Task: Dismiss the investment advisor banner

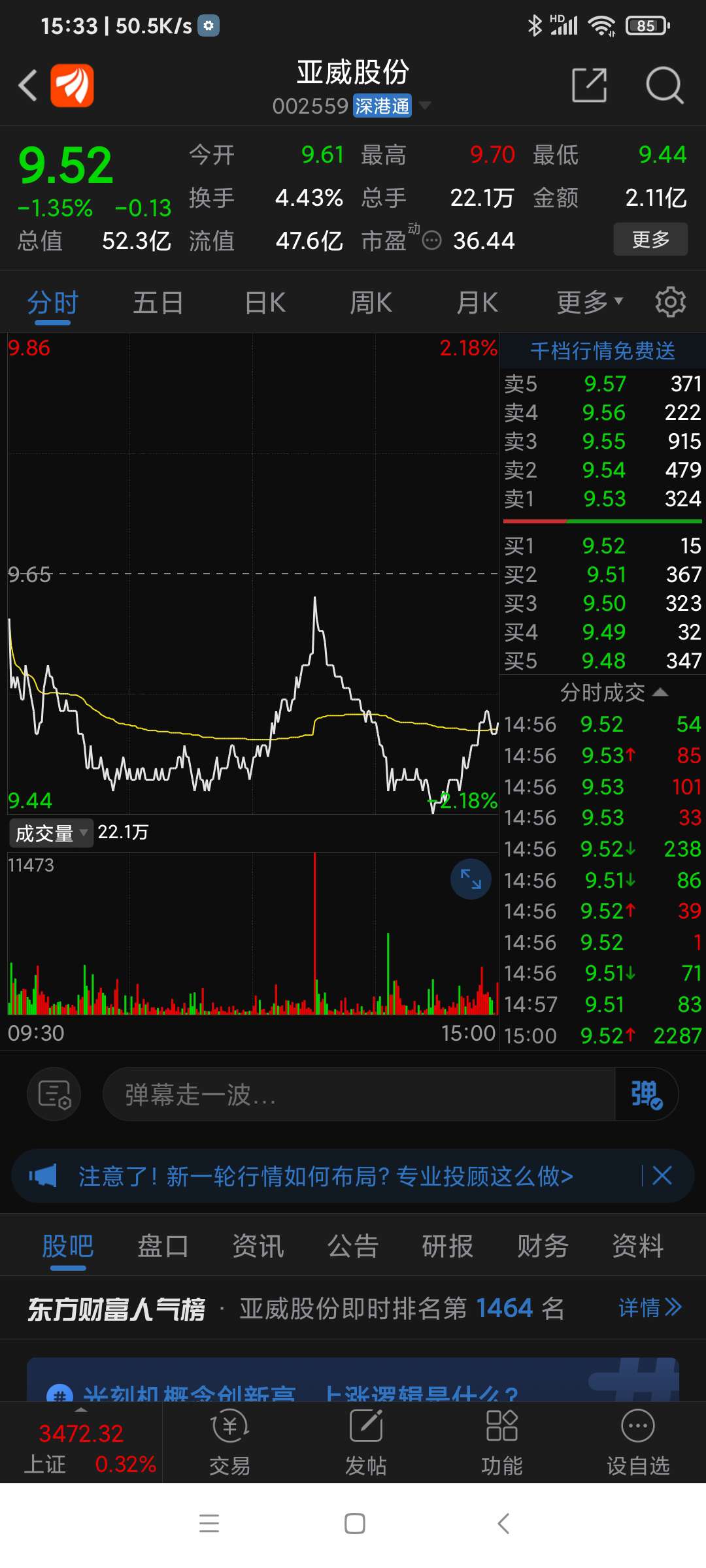Action: (662, 1176)
